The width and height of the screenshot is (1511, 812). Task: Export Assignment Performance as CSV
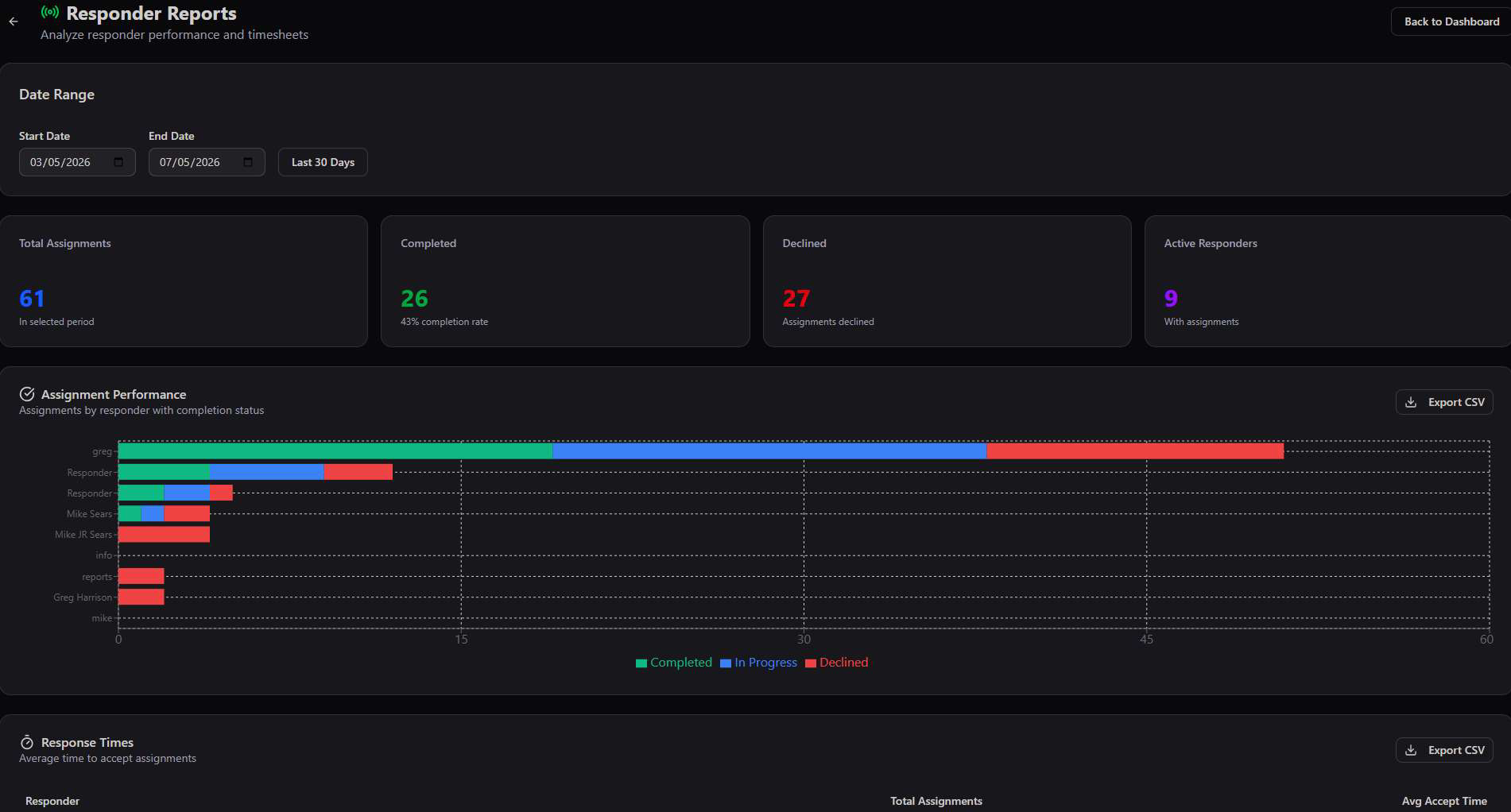[x=1444, y=402]
